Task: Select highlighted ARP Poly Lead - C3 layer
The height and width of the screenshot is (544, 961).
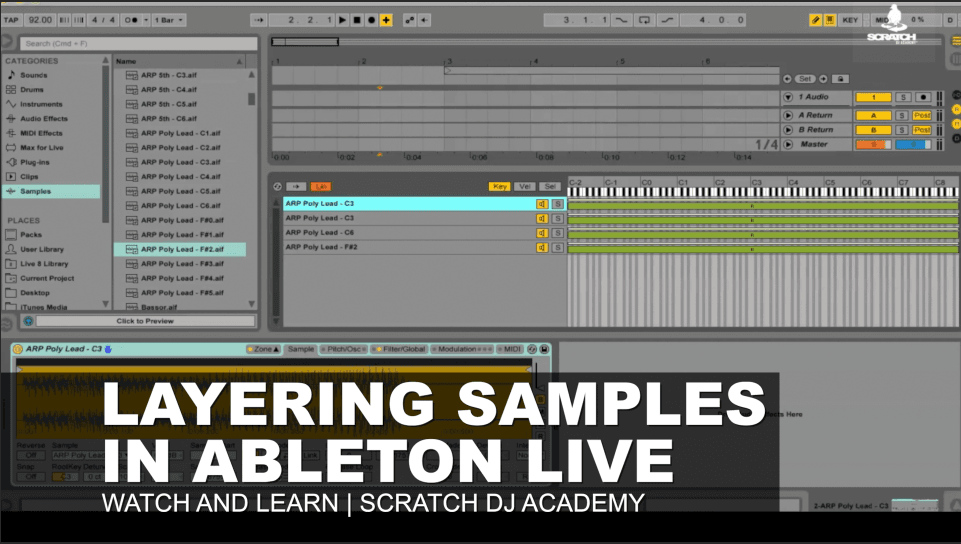Action: [x=408, y=203]
